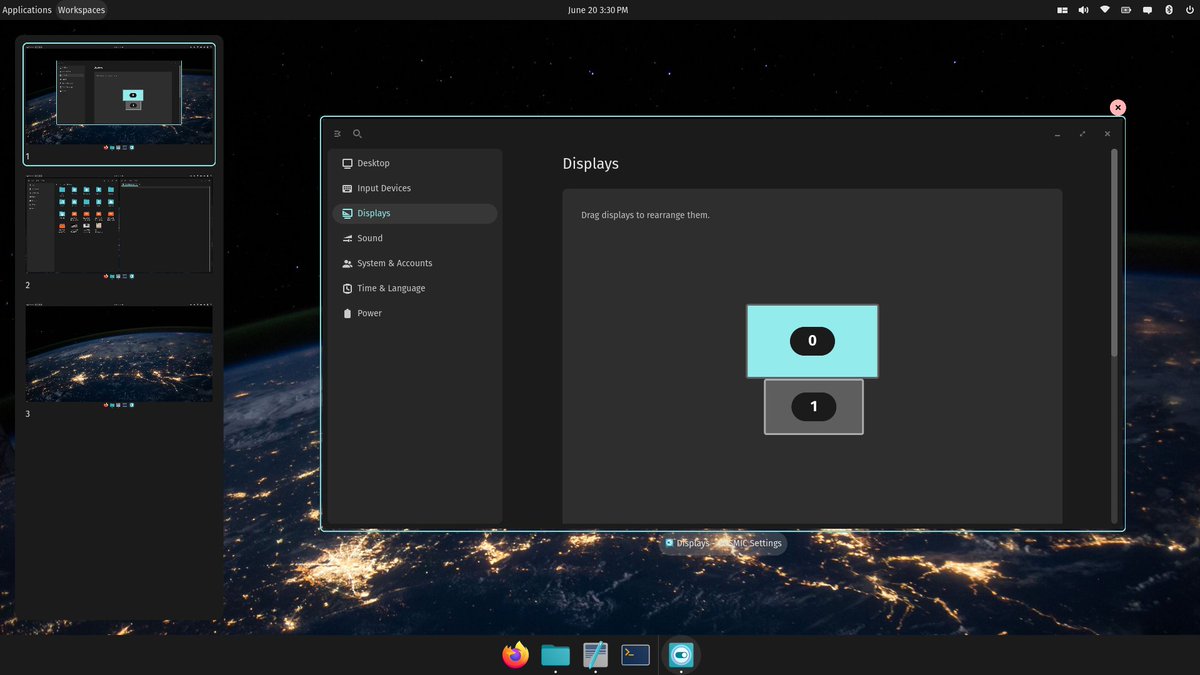Close the window with the pink overlay X
The width and height of the screenshot is (1200, 675).
(1118, 108)
